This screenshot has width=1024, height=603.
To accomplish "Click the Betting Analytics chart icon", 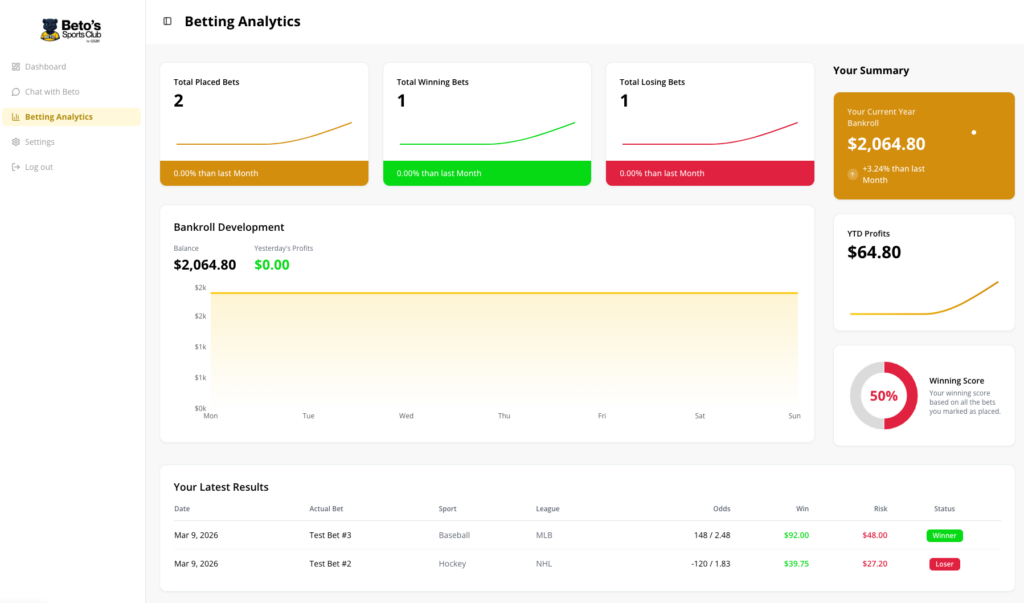I will (x=16, y=117).
